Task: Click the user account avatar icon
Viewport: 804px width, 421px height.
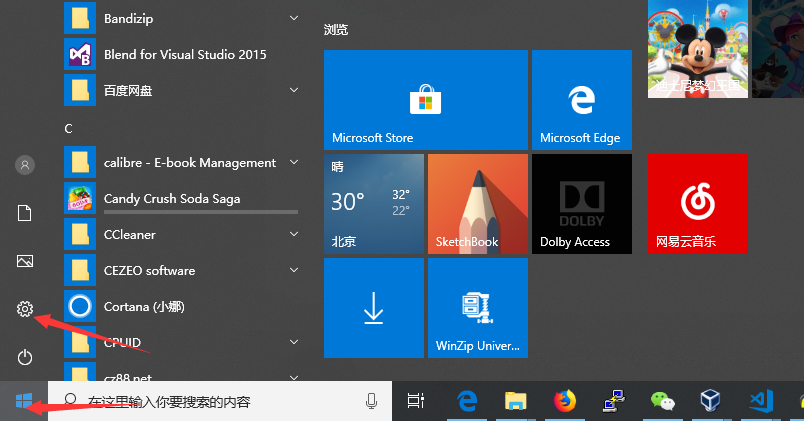Action: [25, 165]
